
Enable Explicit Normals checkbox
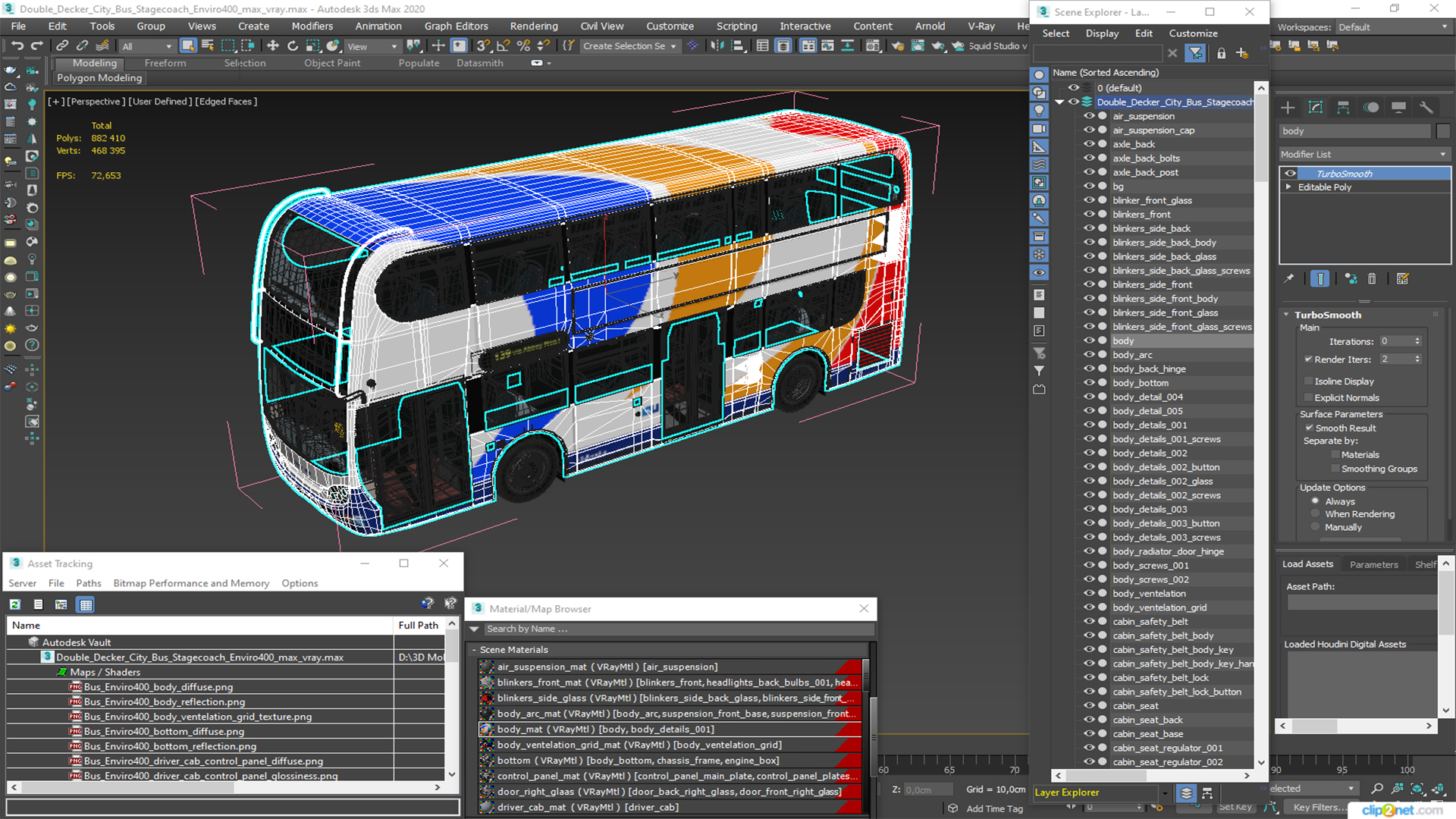1308,398
